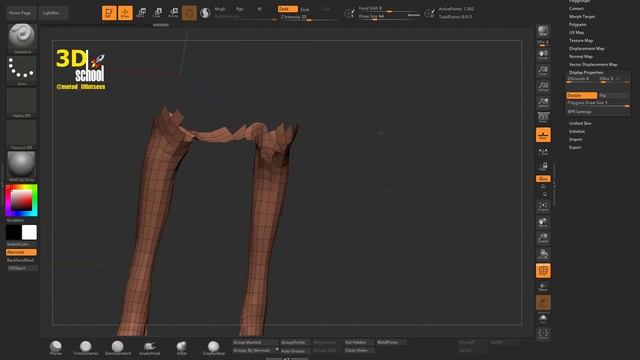
Task: Adjust the Focal Shift slider
Action: 389,8
